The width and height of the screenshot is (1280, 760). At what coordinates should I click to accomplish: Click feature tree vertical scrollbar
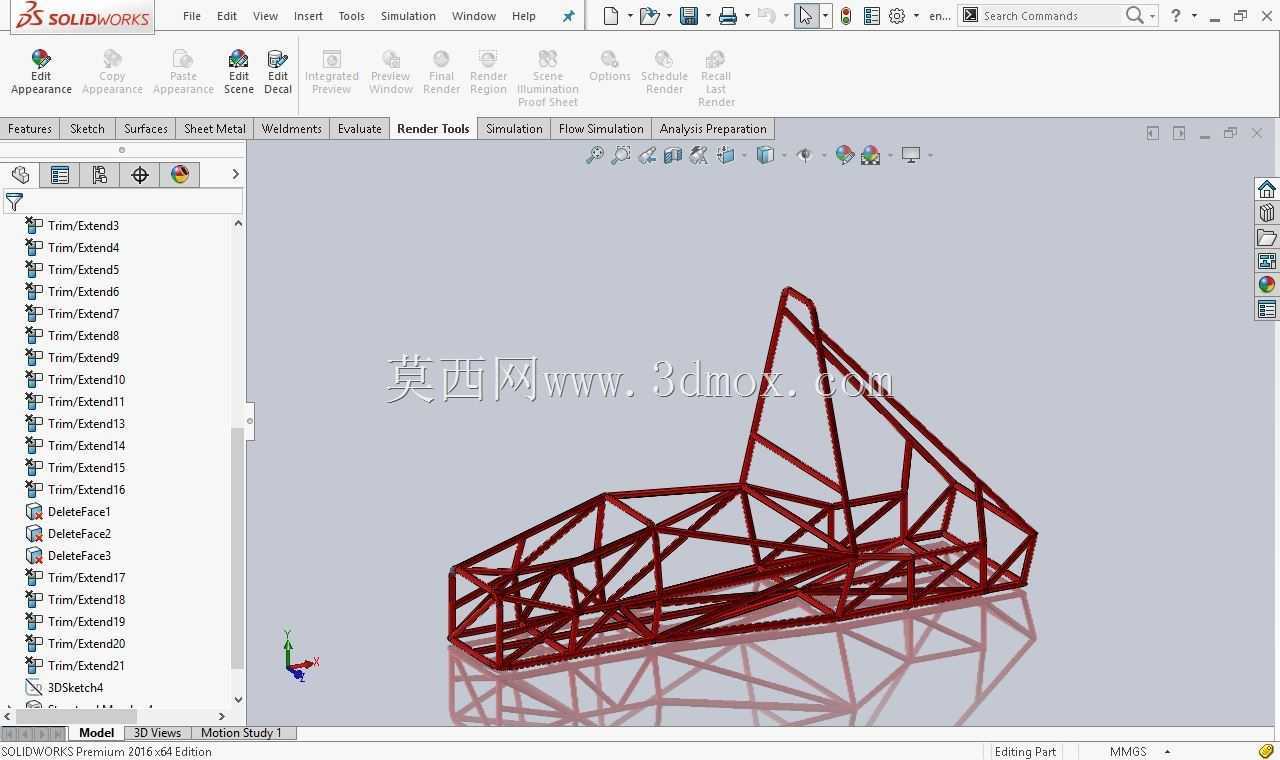[x=238, y=548]
